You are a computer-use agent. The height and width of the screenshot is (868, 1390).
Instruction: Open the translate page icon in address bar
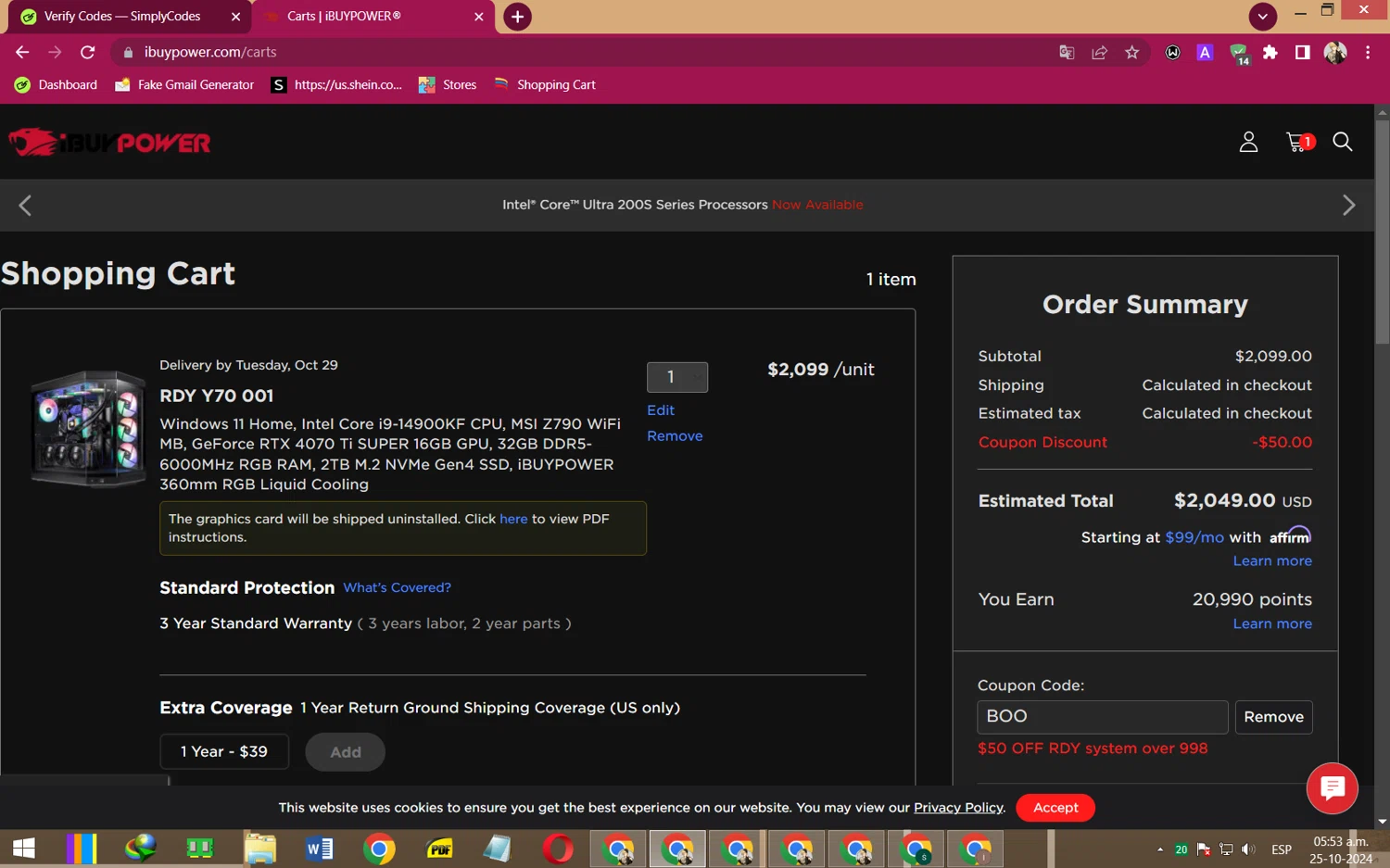point(1067,53)
